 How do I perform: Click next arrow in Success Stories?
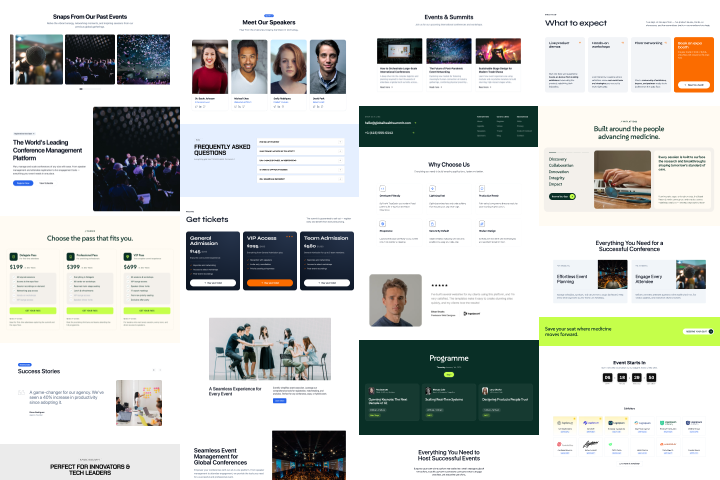(x=160, y=370)
